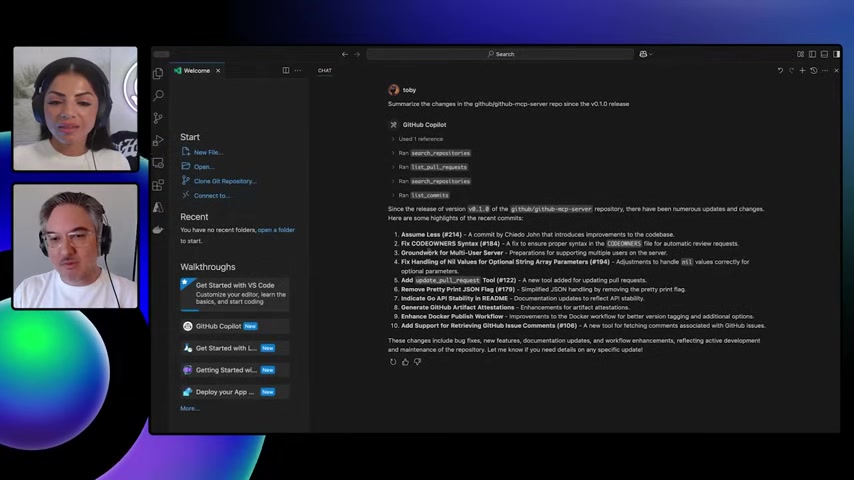854x480 pixels.
Task: Open chat panel More Actions menu
Action: (825, 70)
